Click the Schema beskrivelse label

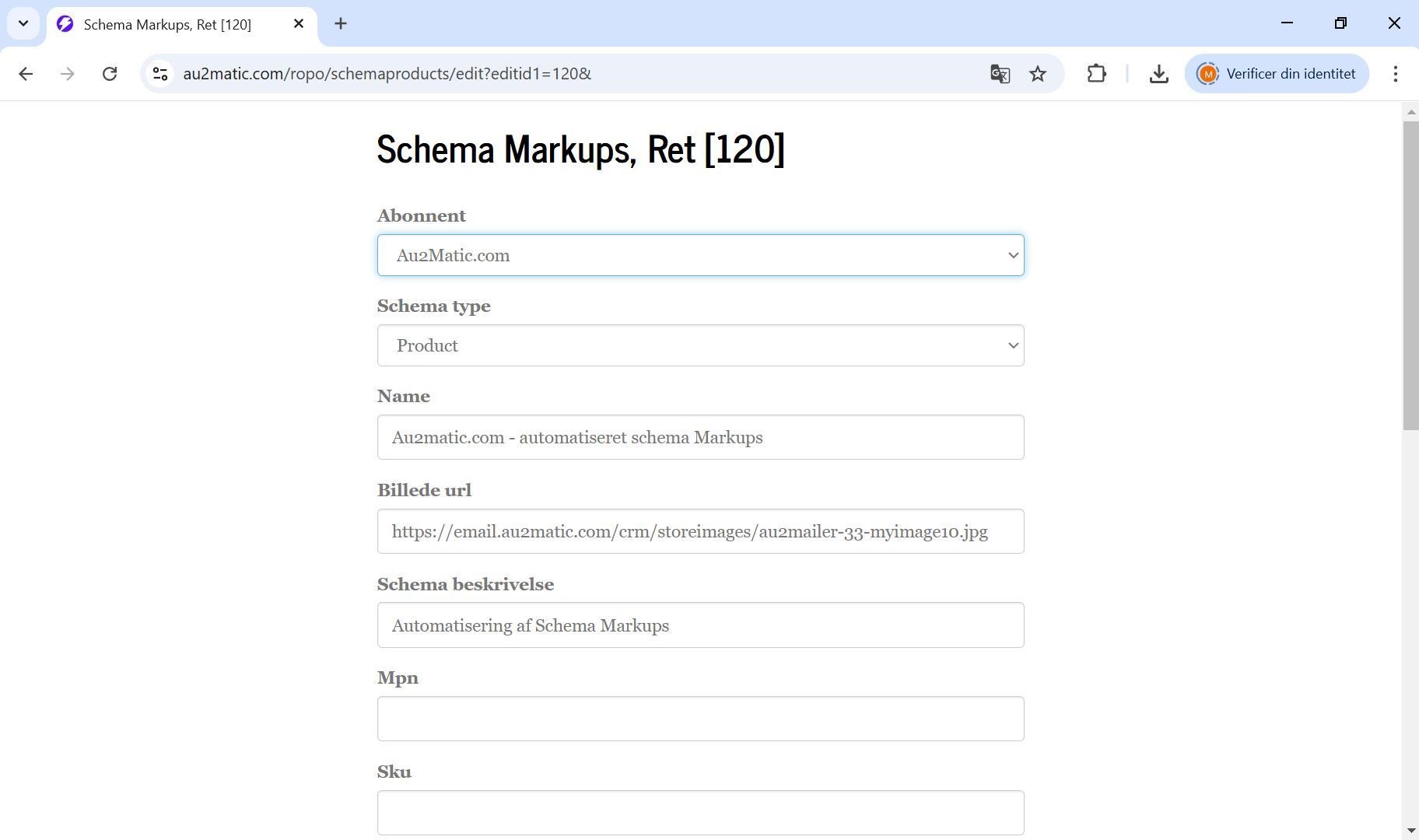coord(465,584)
